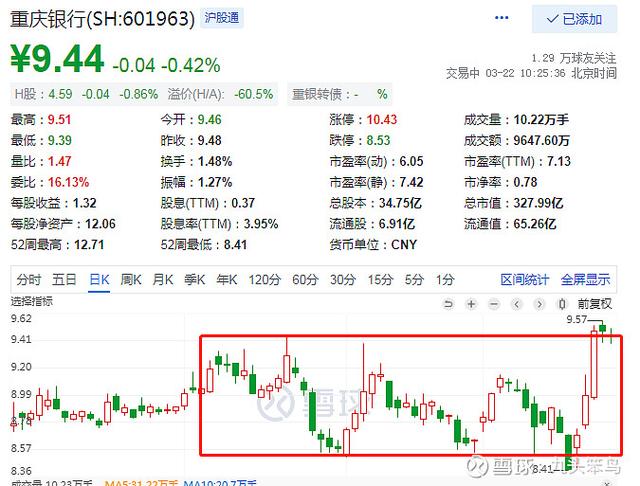Click the 全屏显示 fullscreen link
The height and width of the screenshot is (486, 640).
(x=585, y=280)
